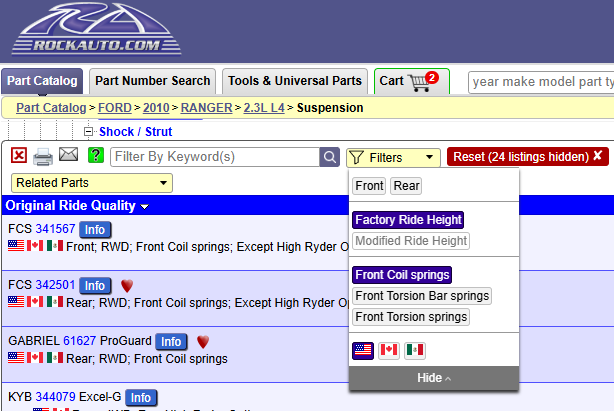Click Mexico flag in FCS 341567 row
This screenshot has width=614, height=411.
[55, 246]
